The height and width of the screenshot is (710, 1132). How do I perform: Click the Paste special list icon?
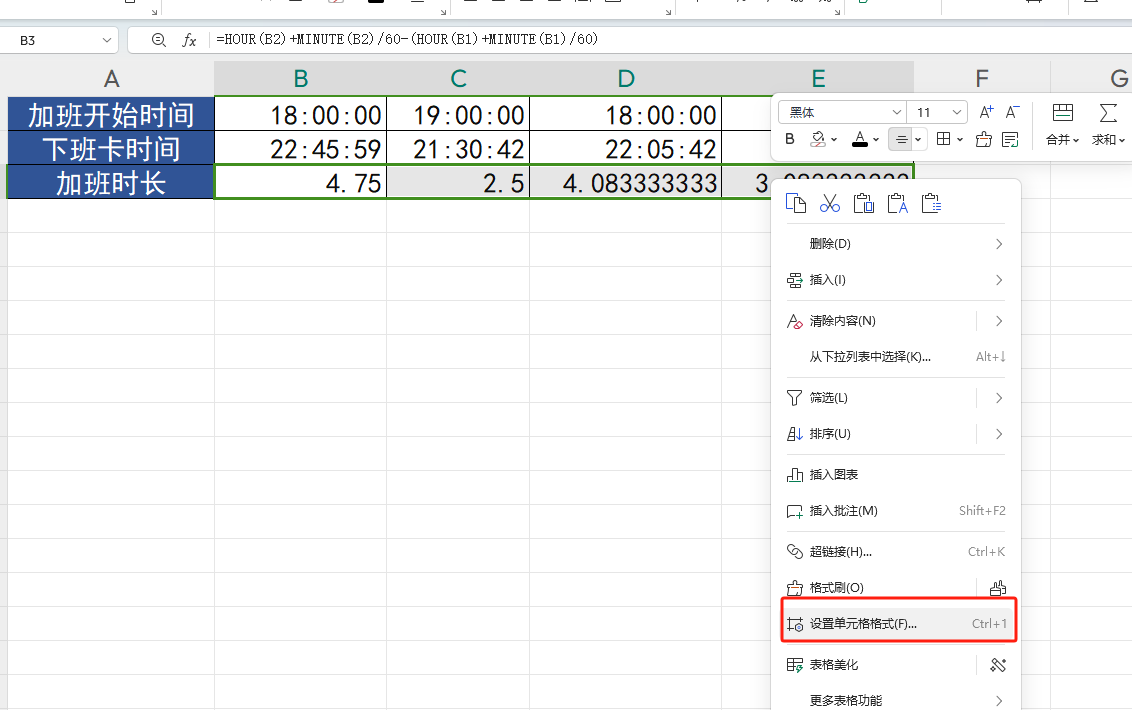point(931,204)
